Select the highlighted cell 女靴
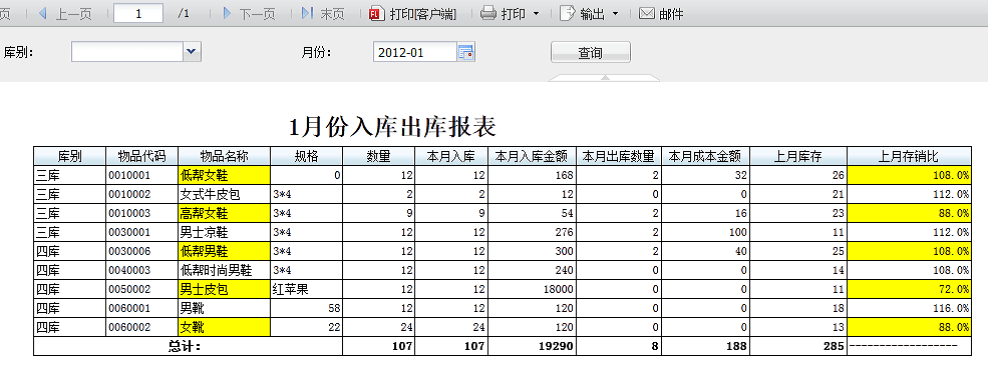 click(224, 327)
